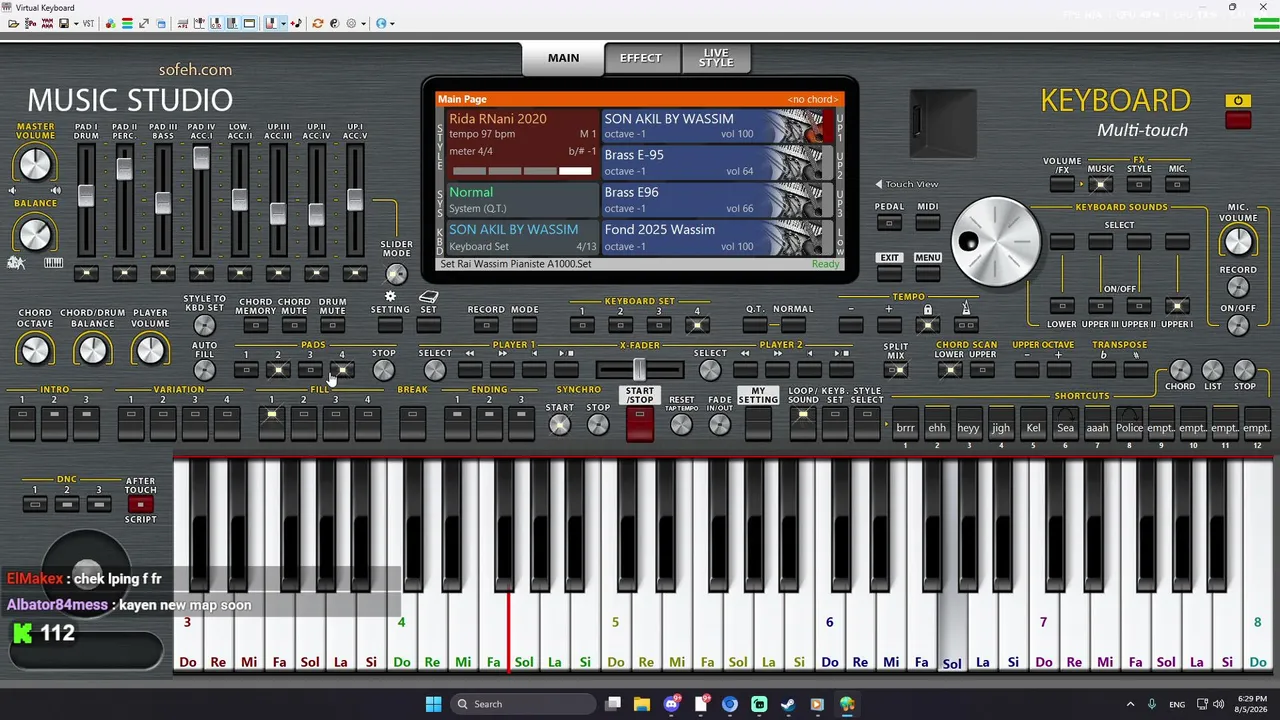Click the Master Volume knob
This screenshot has width=1280, height=720.
[34, 164]
